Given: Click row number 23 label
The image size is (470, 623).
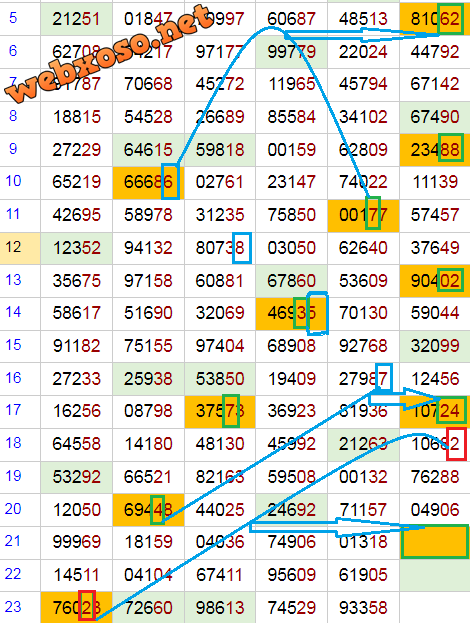Looking at the screenshot, I should pos(13,607).
